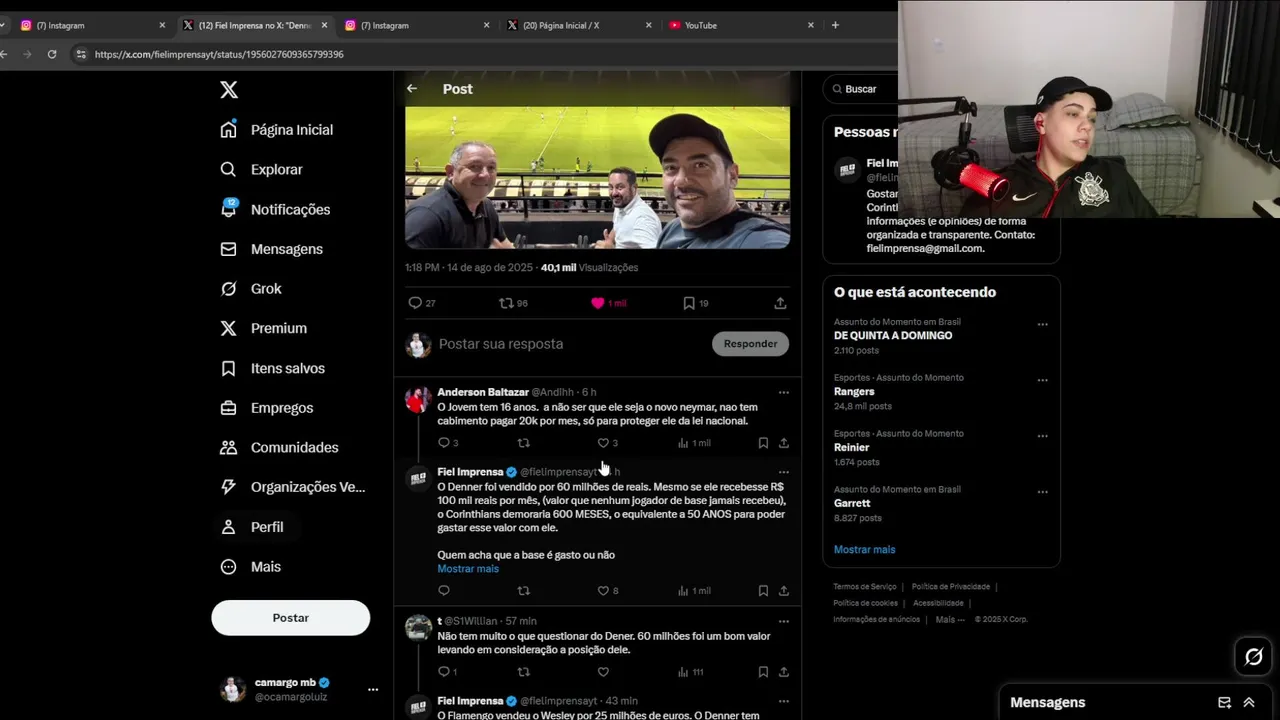Open Itens salvos
Screen dimensions: 1280x720
pyautogui.click(x=272, y=368)
